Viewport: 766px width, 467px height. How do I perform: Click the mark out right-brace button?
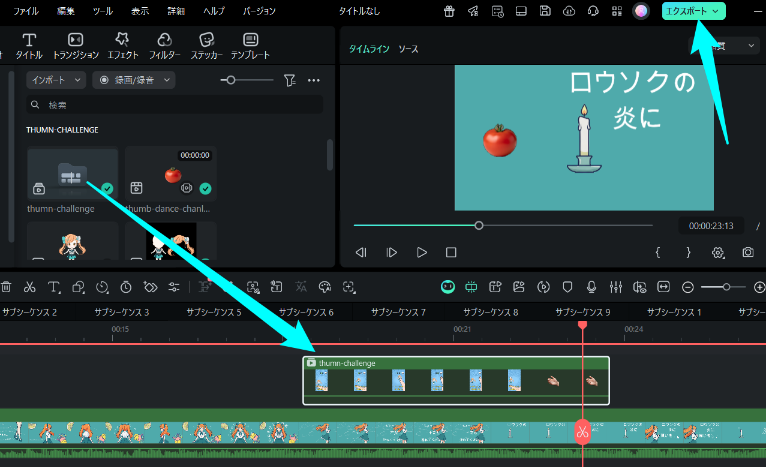(x=688, y=253)
